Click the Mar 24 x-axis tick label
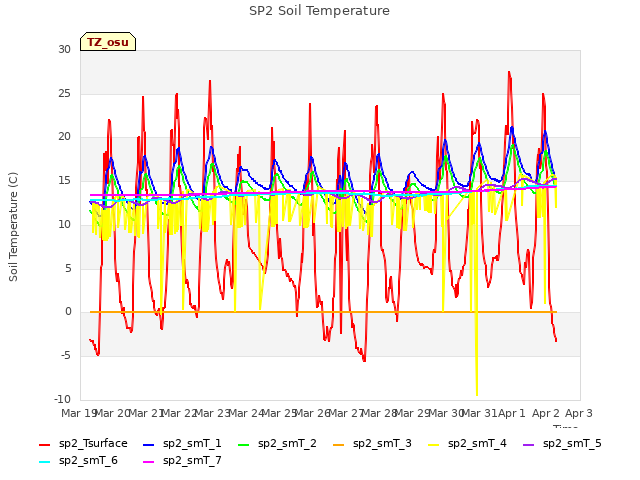 (x=246, y=413)
